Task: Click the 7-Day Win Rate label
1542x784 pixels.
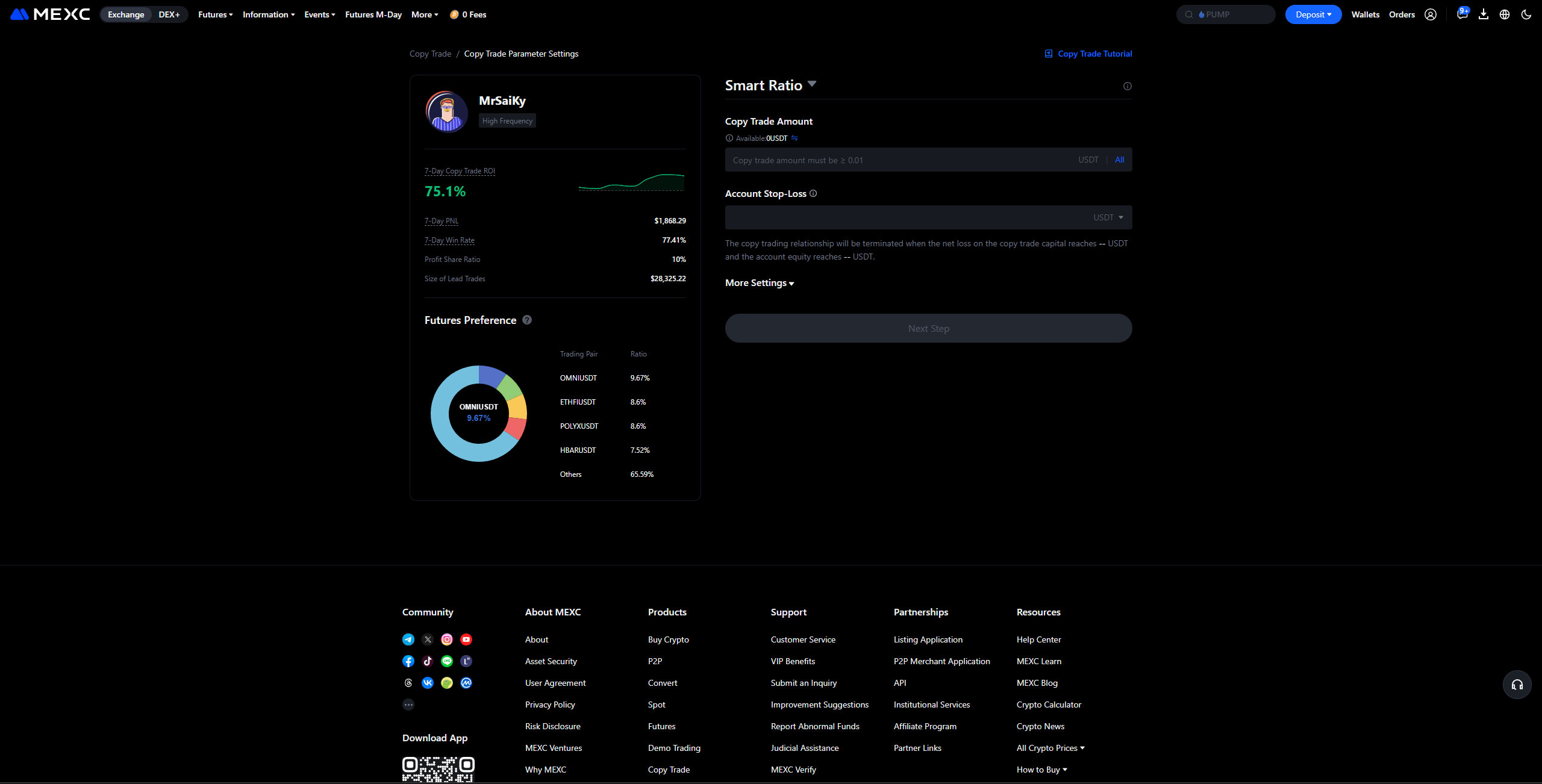Action: point(449,240)
